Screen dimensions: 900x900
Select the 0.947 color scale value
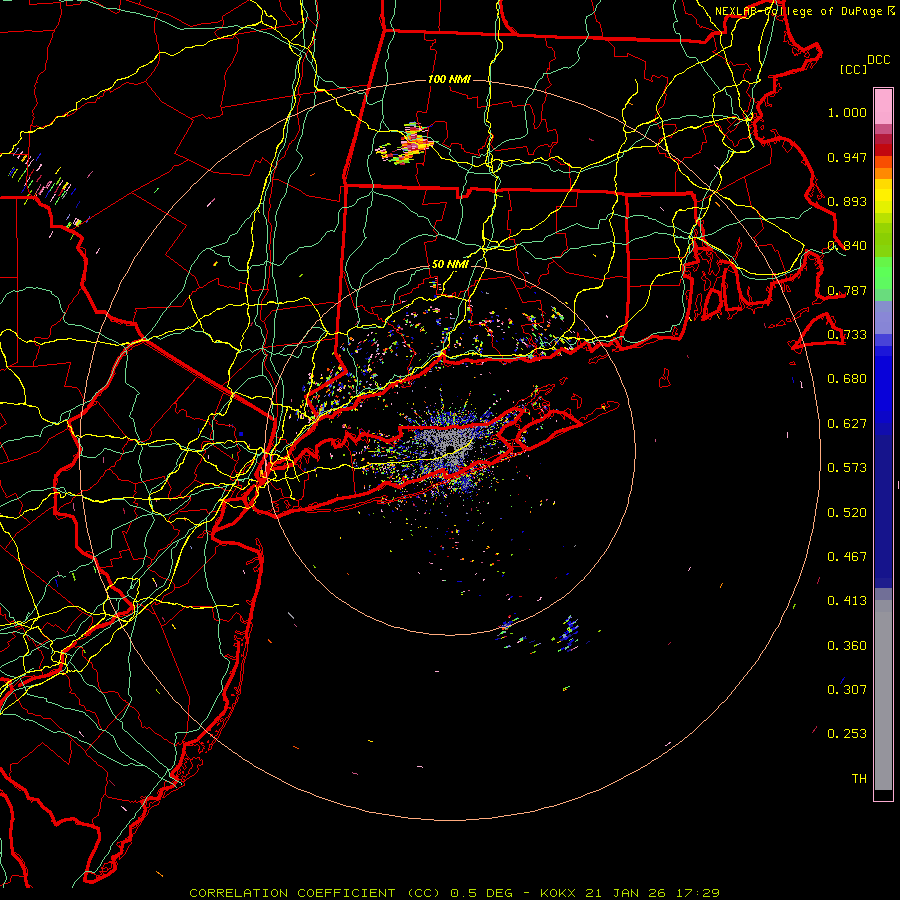click(847, 157)
